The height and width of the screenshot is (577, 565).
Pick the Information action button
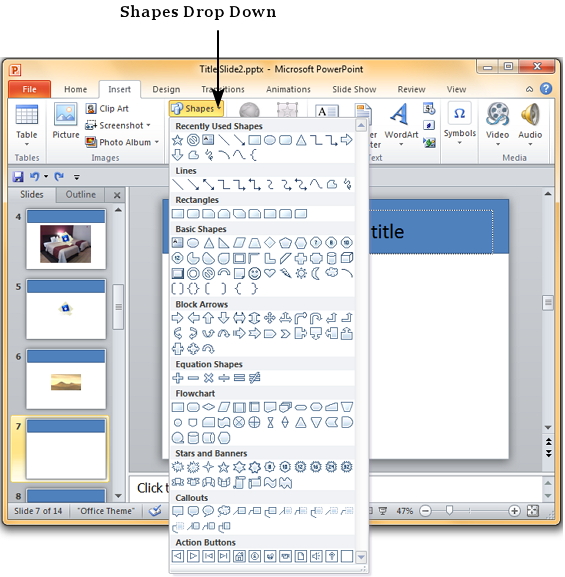pyautogui.click(x=254, y=556)
